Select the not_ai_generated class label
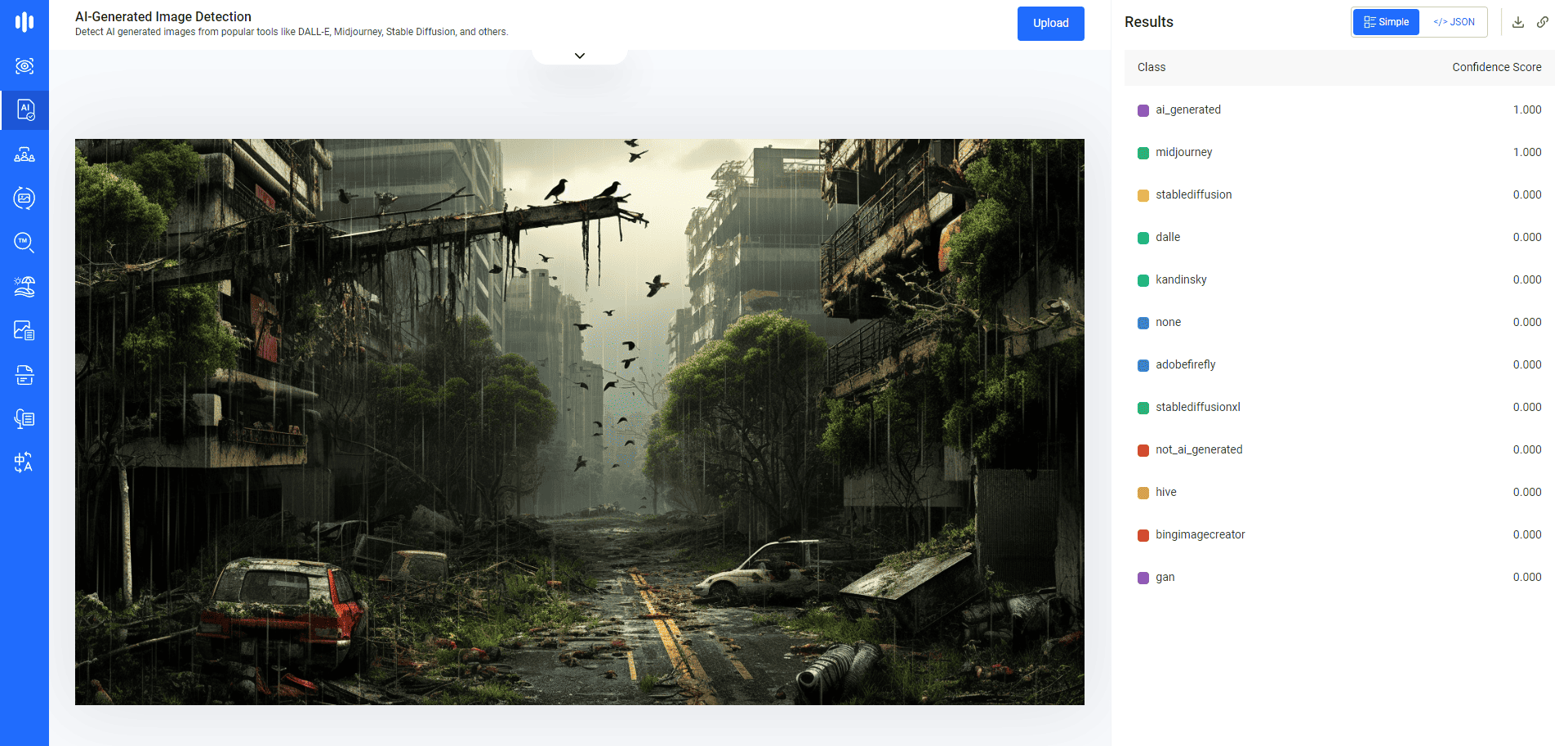Image resolution: width=1568 pixels, height=746 pixels. (1199, 449)
